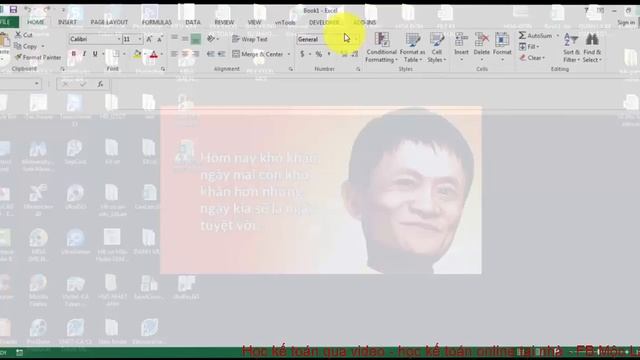
Task: Open the Alignment group dialog launcher
Action: pyautogui.click(x=291, y=69)
